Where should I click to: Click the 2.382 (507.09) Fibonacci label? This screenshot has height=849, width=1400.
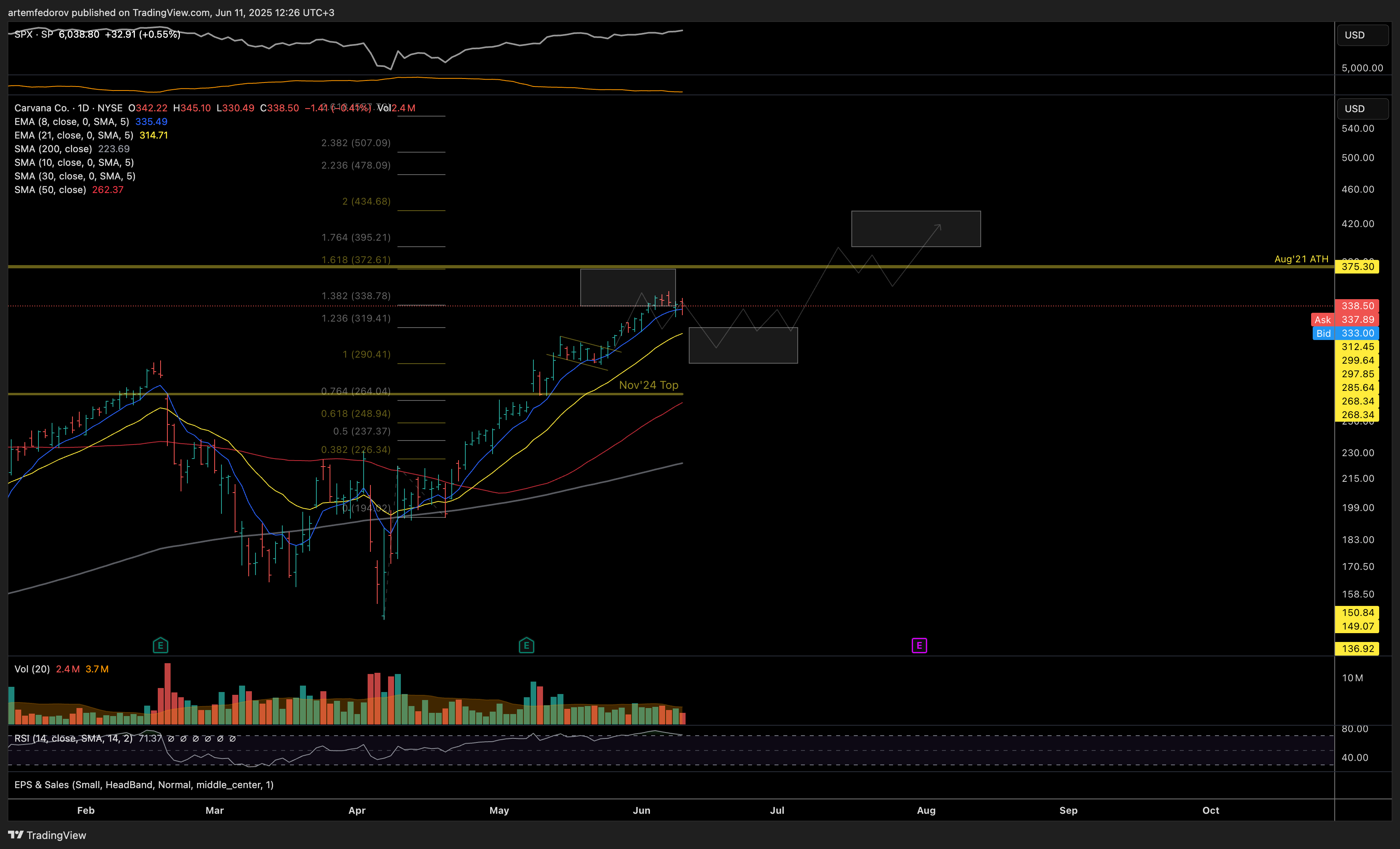(x=356, y=143)
